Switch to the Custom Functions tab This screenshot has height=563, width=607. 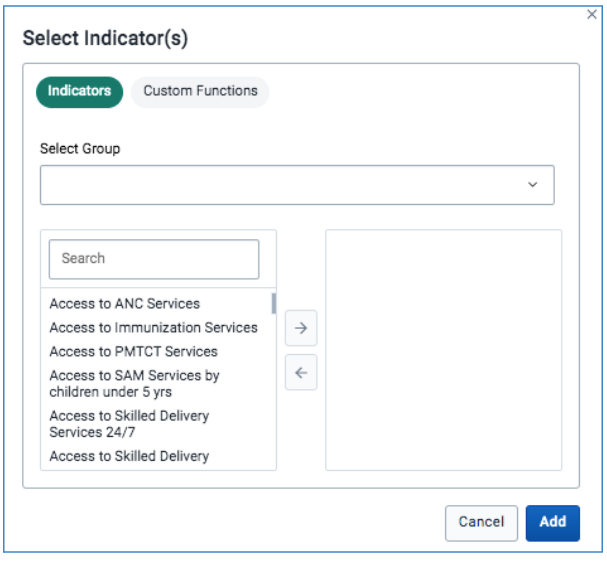(200, 92)
